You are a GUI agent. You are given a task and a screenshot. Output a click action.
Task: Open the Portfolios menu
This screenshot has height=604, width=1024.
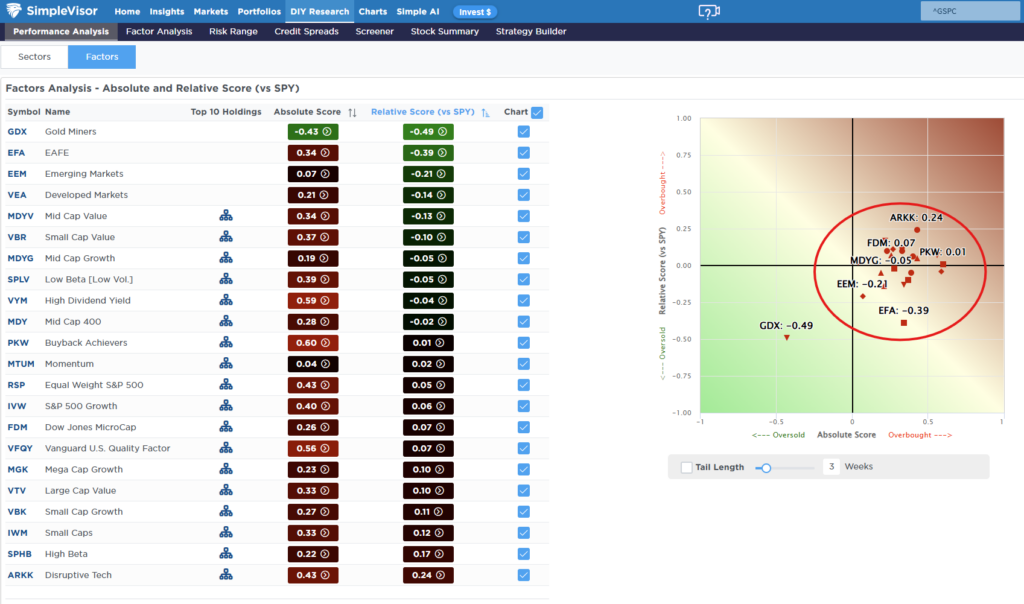click(x=259, y=12)
